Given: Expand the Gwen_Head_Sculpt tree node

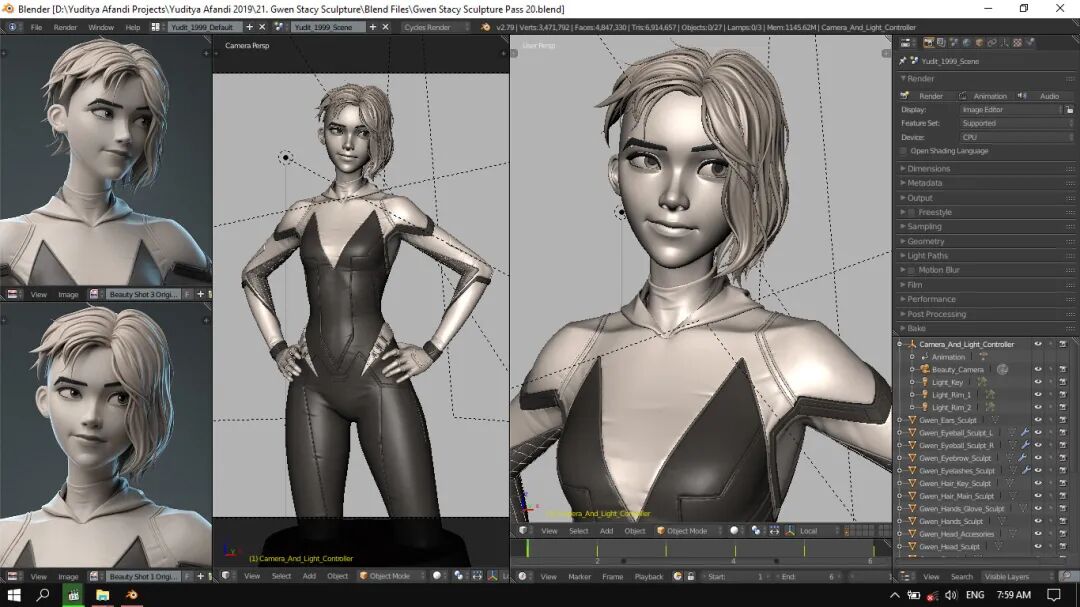Looking at the screenshot, I should click(900, 547).
